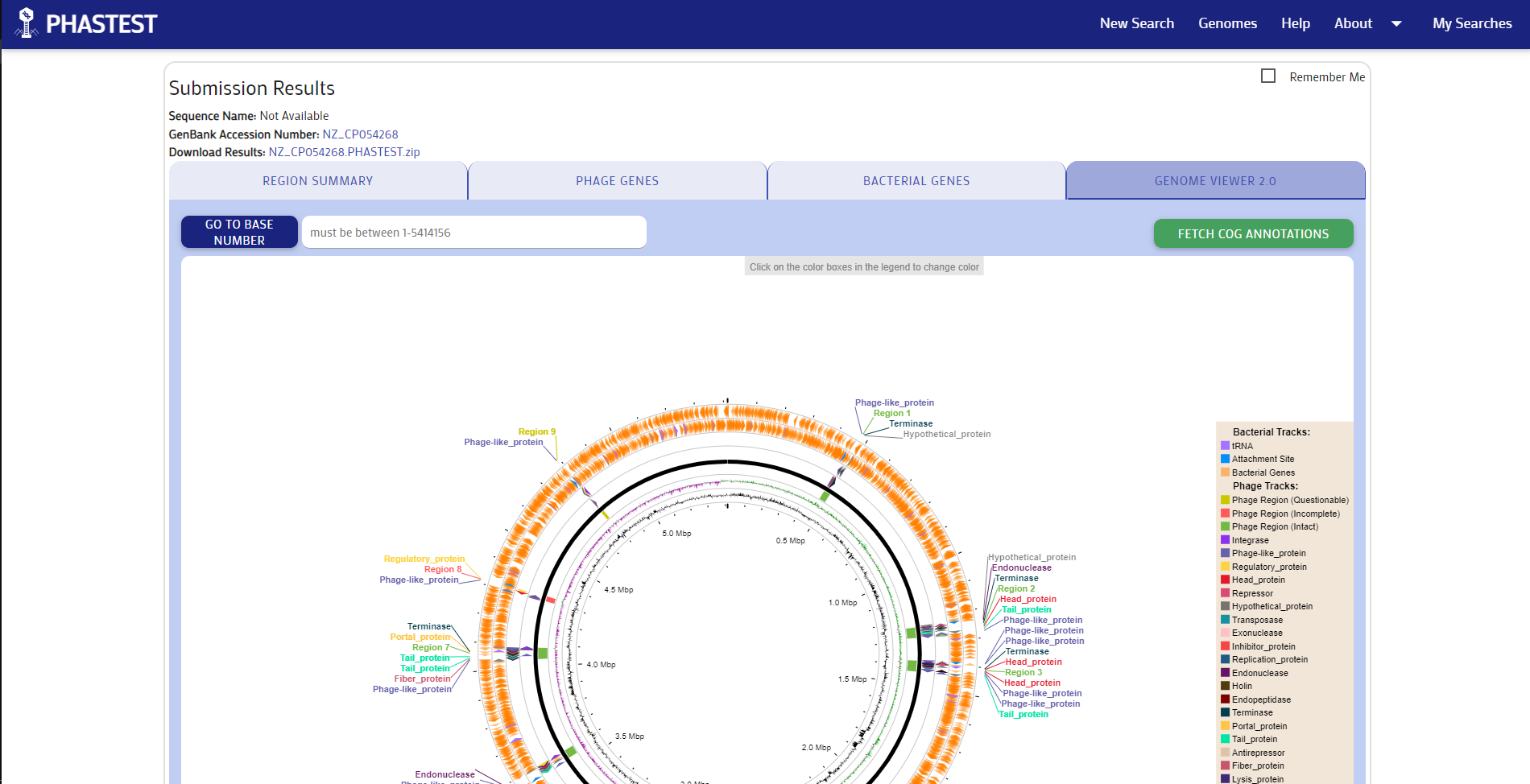Select the Genome Viewer 2.0 tab
Screen dimensions: 1530x784
[x=1214, y=181]
